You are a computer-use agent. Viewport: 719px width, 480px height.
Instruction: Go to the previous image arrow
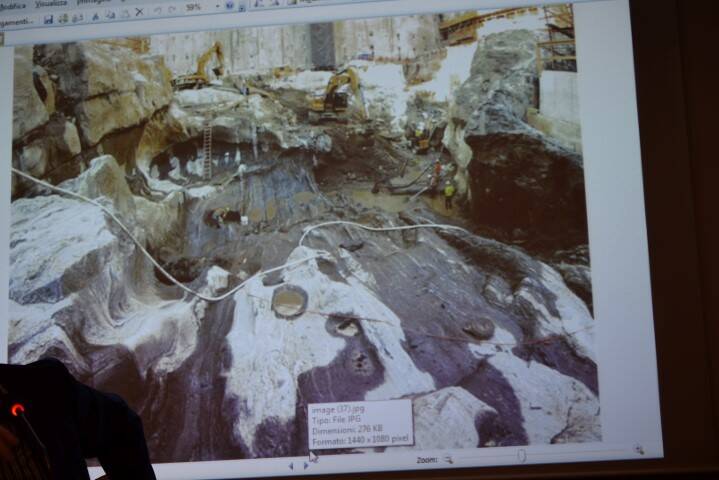point(291,466)
